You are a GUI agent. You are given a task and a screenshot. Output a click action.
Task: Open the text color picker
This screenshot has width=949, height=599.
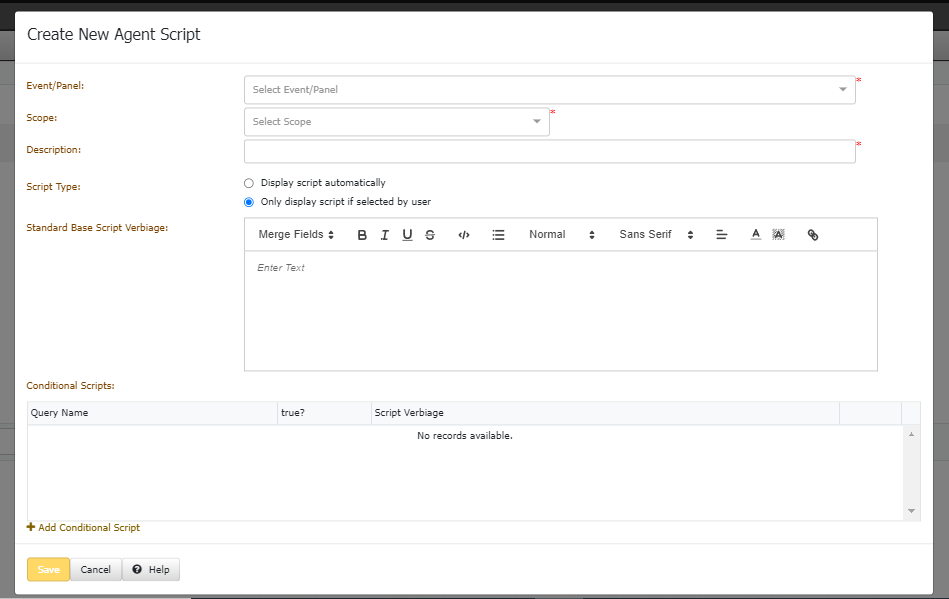point(756,235)
